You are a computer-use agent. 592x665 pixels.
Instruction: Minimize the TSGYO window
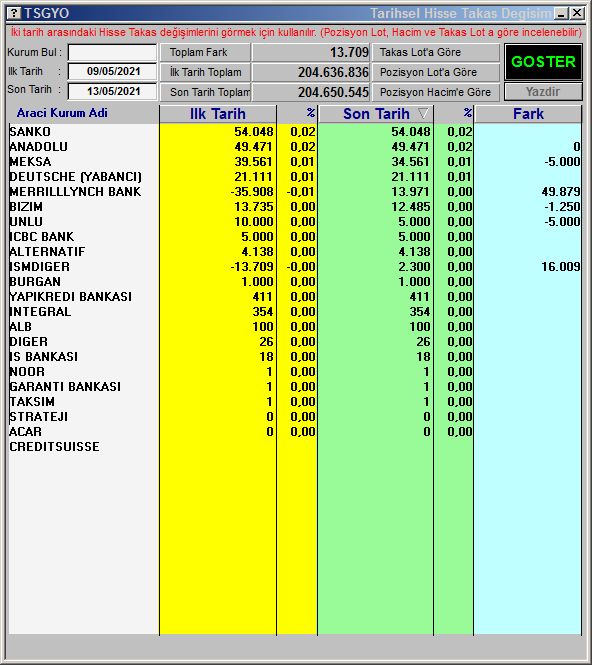click(x=561, y=13)
